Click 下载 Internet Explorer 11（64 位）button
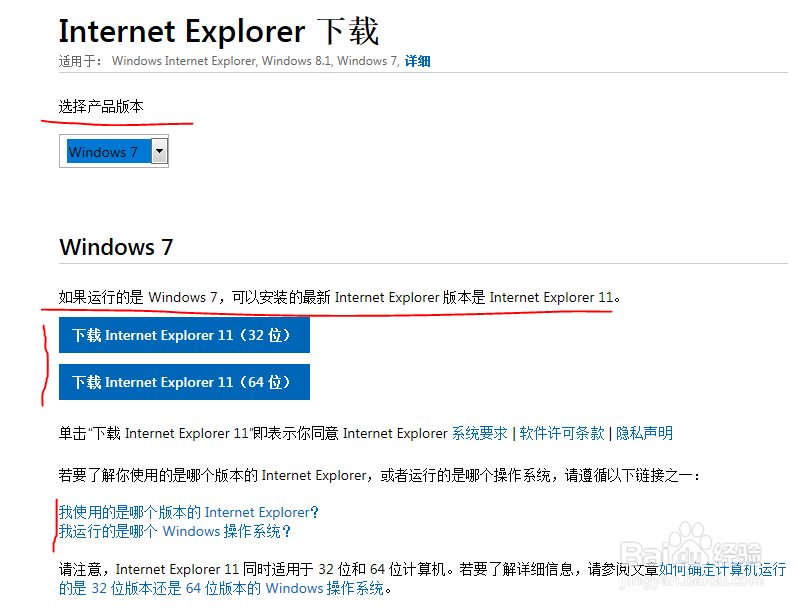Viewport: 809px width, 608px height. pos(184,382)
